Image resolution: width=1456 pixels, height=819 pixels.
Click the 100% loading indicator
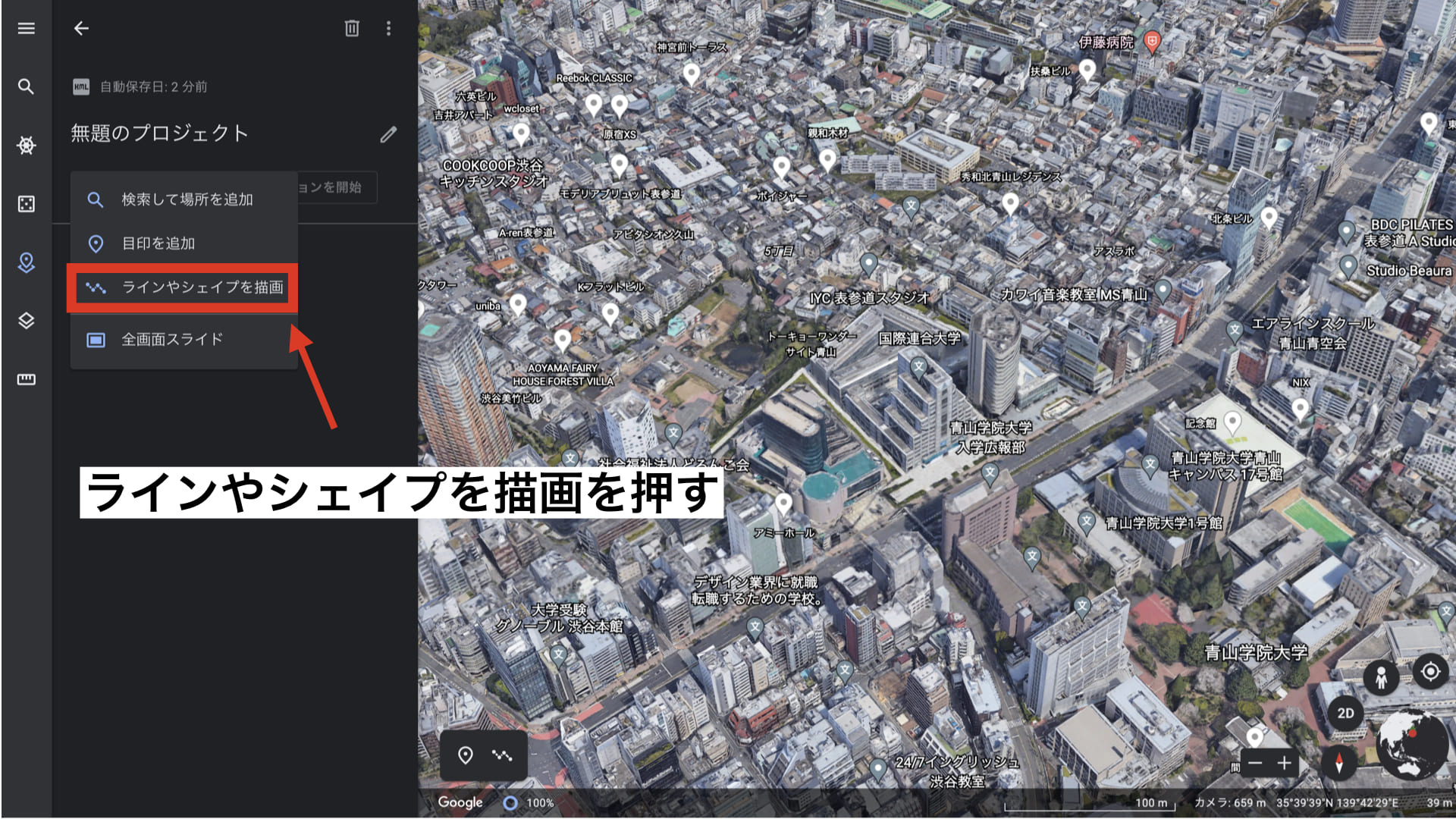coord(529,803)
